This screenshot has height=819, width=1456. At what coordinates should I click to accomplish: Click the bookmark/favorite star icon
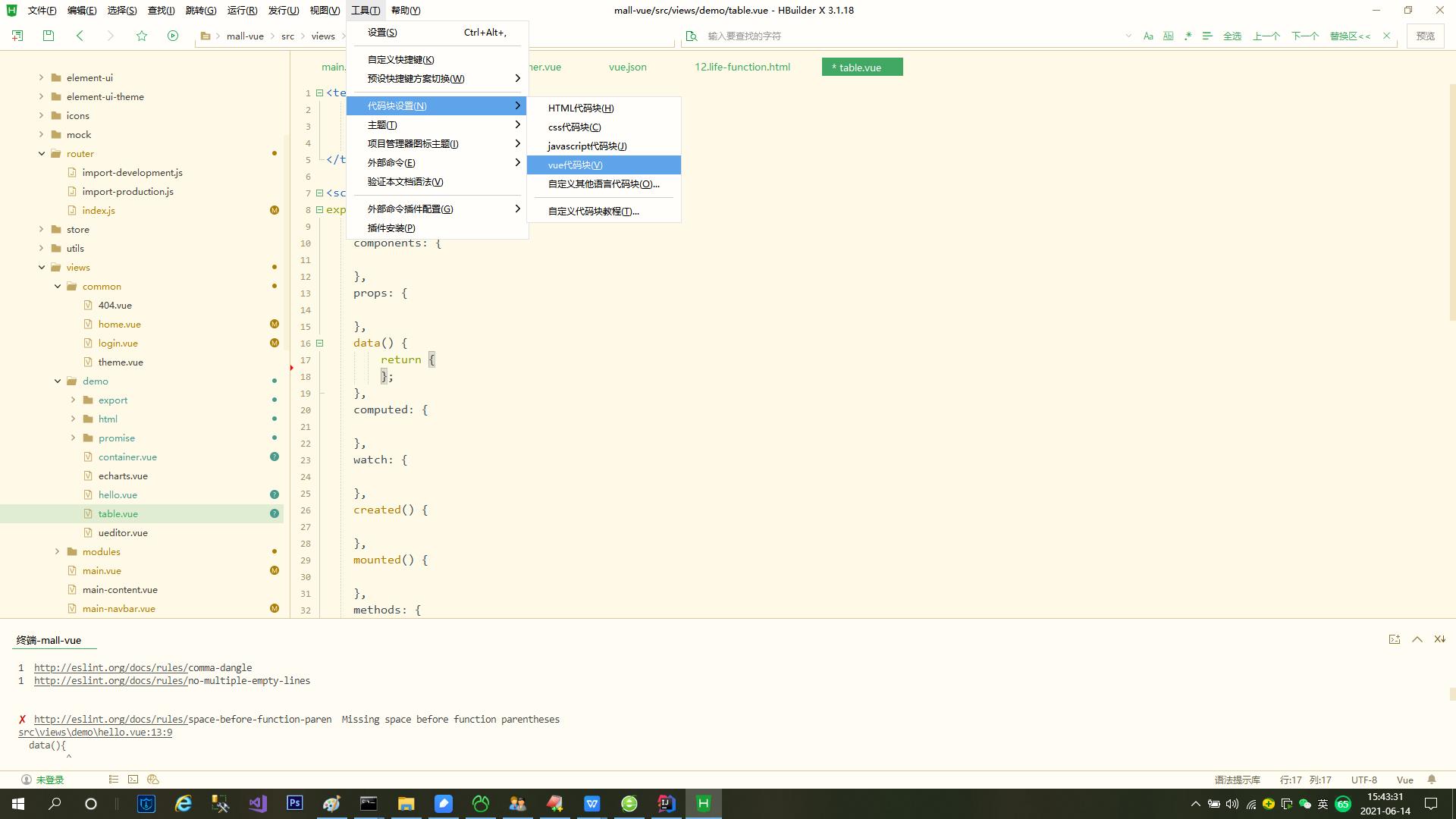[141, 35]
